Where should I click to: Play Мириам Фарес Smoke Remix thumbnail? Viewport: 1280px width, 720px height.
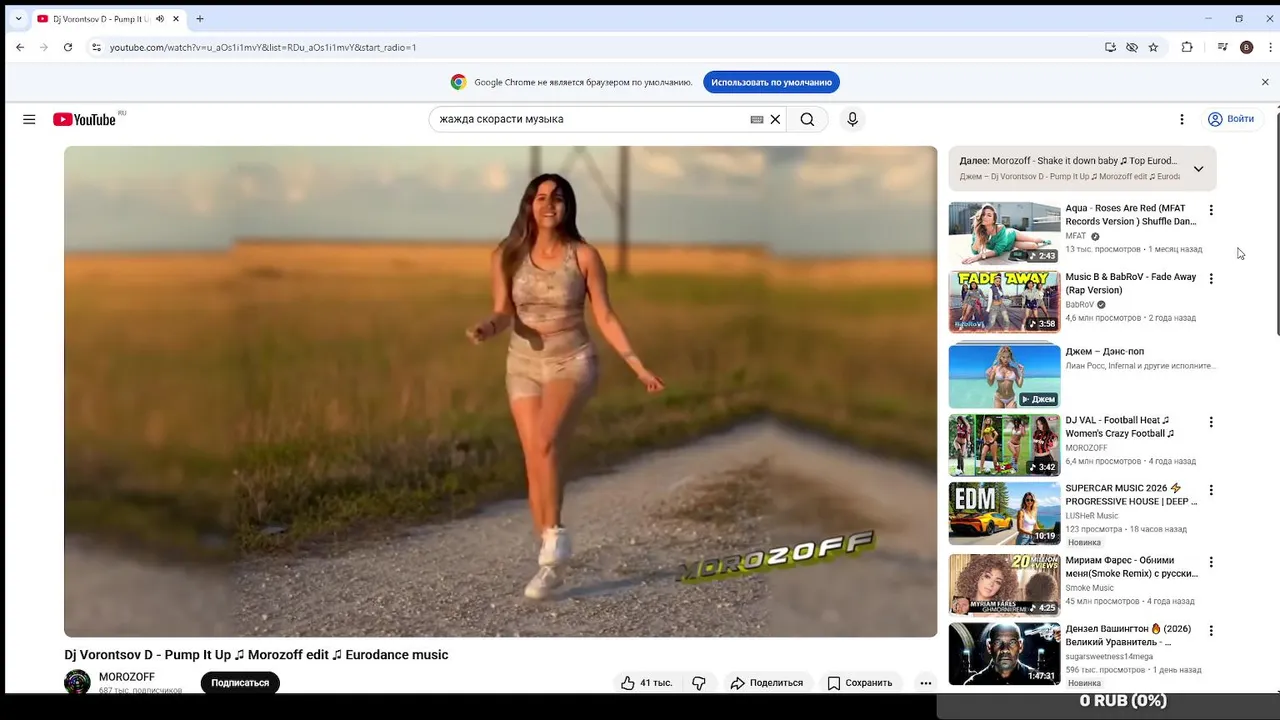(x=1004, y=585)
